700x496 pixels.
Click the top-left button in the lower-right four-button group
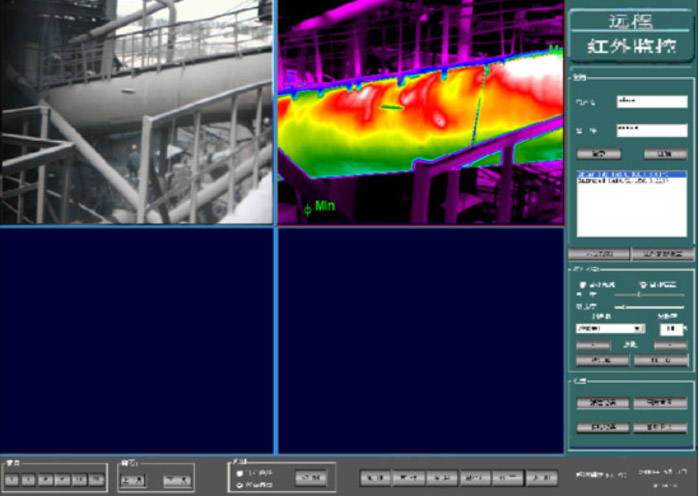tap(602, 403)
